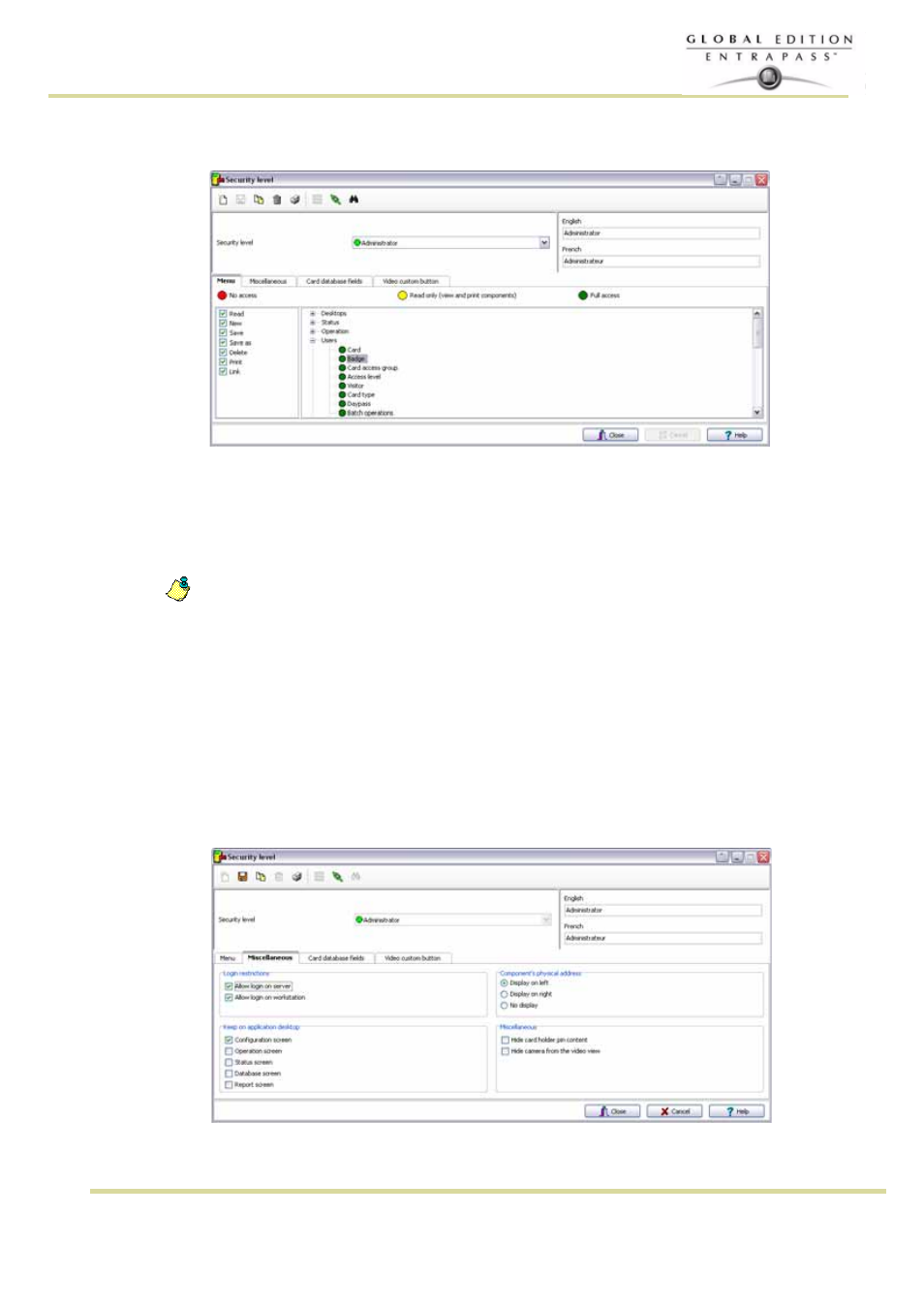Open Video custom button tab in the Miscellaneous-tab window
Viewport: 924px width, 1308px height.
click(x=413, y=958)
